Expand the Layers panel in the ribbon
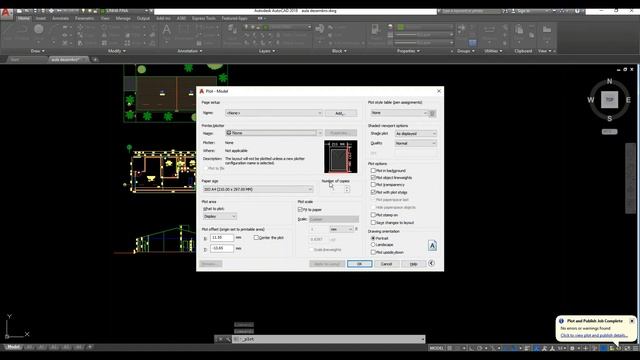640x360 pixels. pos(267,51)
